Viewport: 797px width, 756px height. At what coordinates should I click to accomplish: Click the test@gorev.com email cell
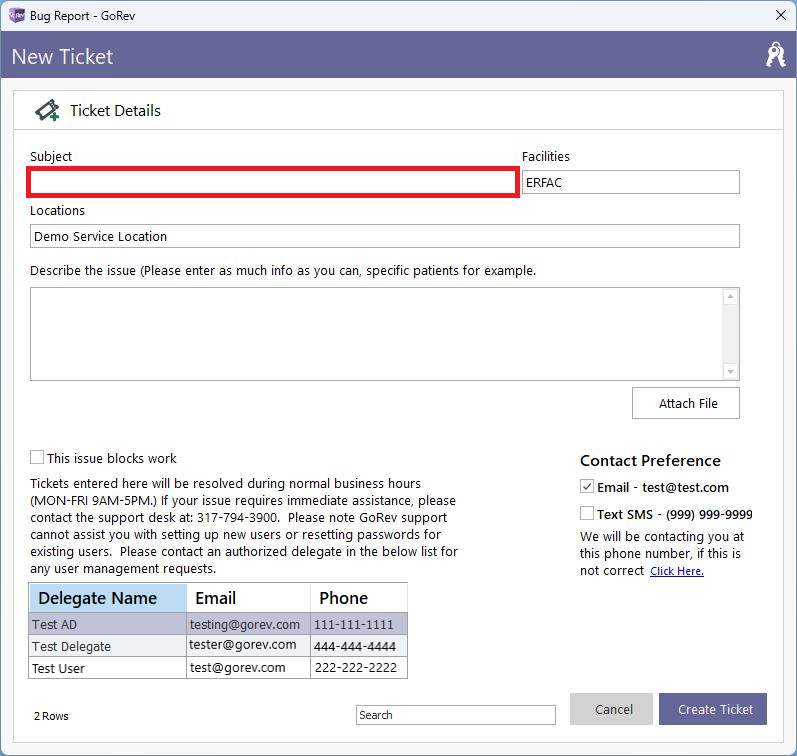click(x=249, y=668)
